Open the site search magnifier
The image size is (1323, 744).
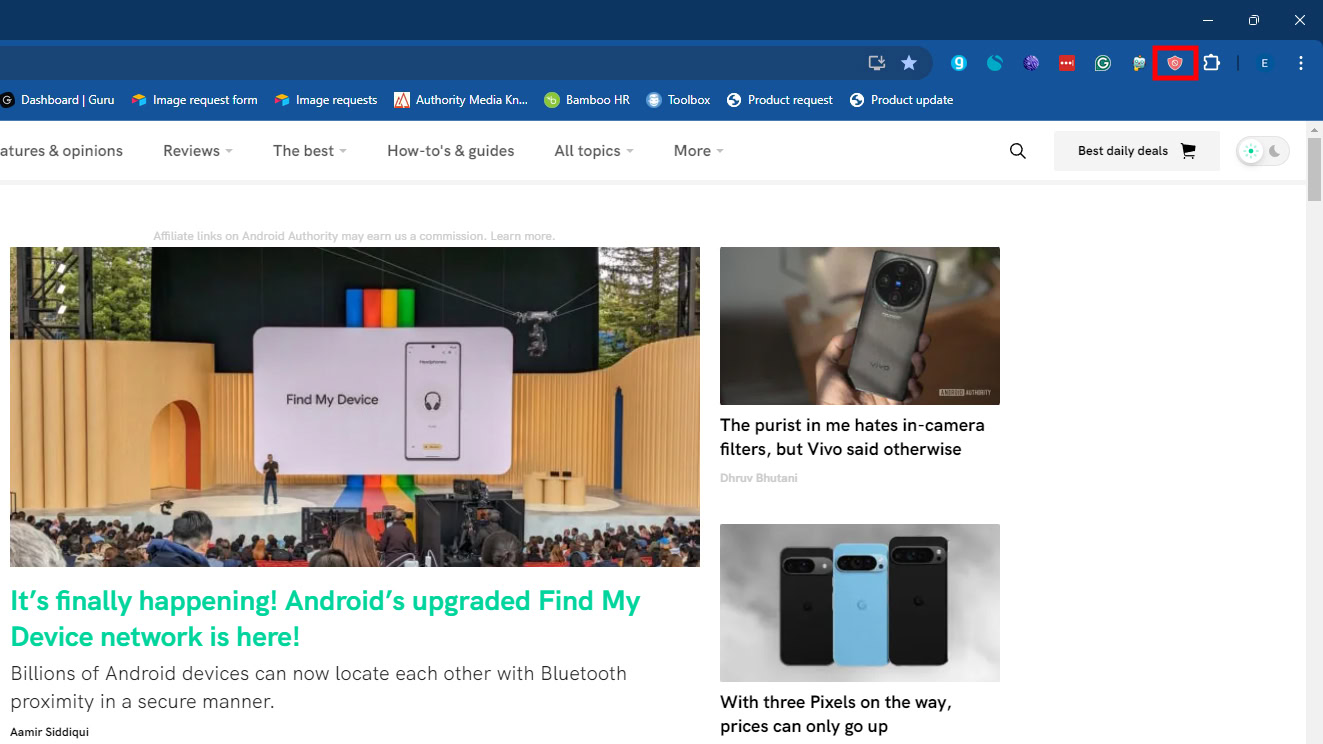tap(1018, 151)
